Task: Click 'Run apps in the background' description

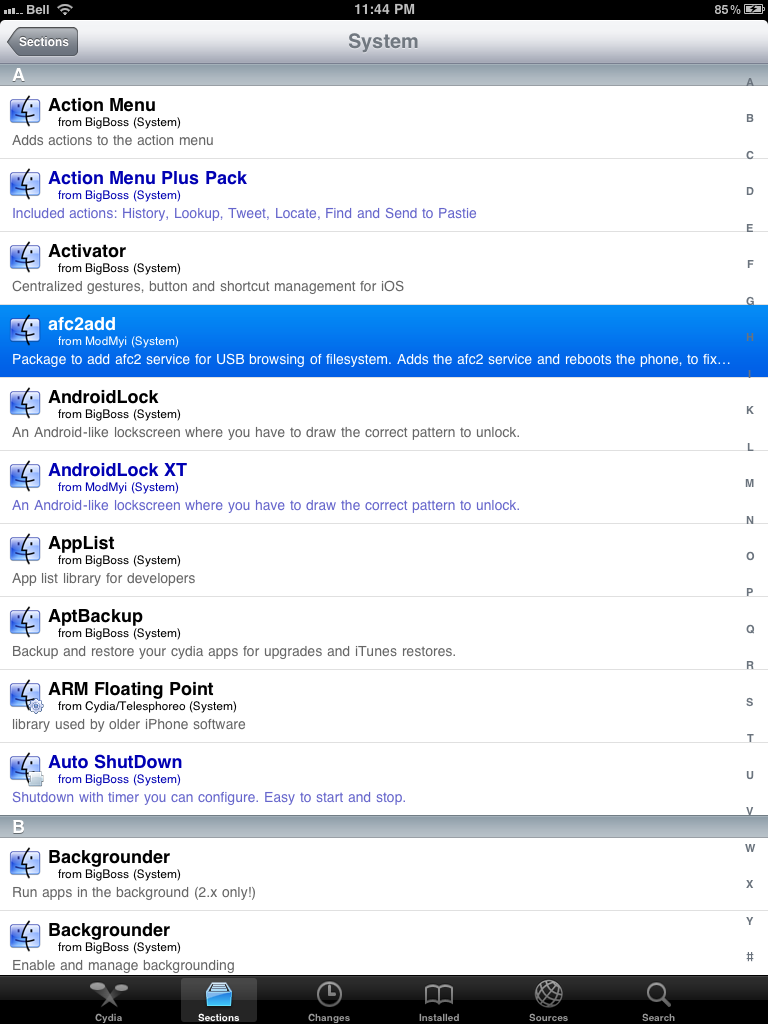Action: [x=134, y=893]
